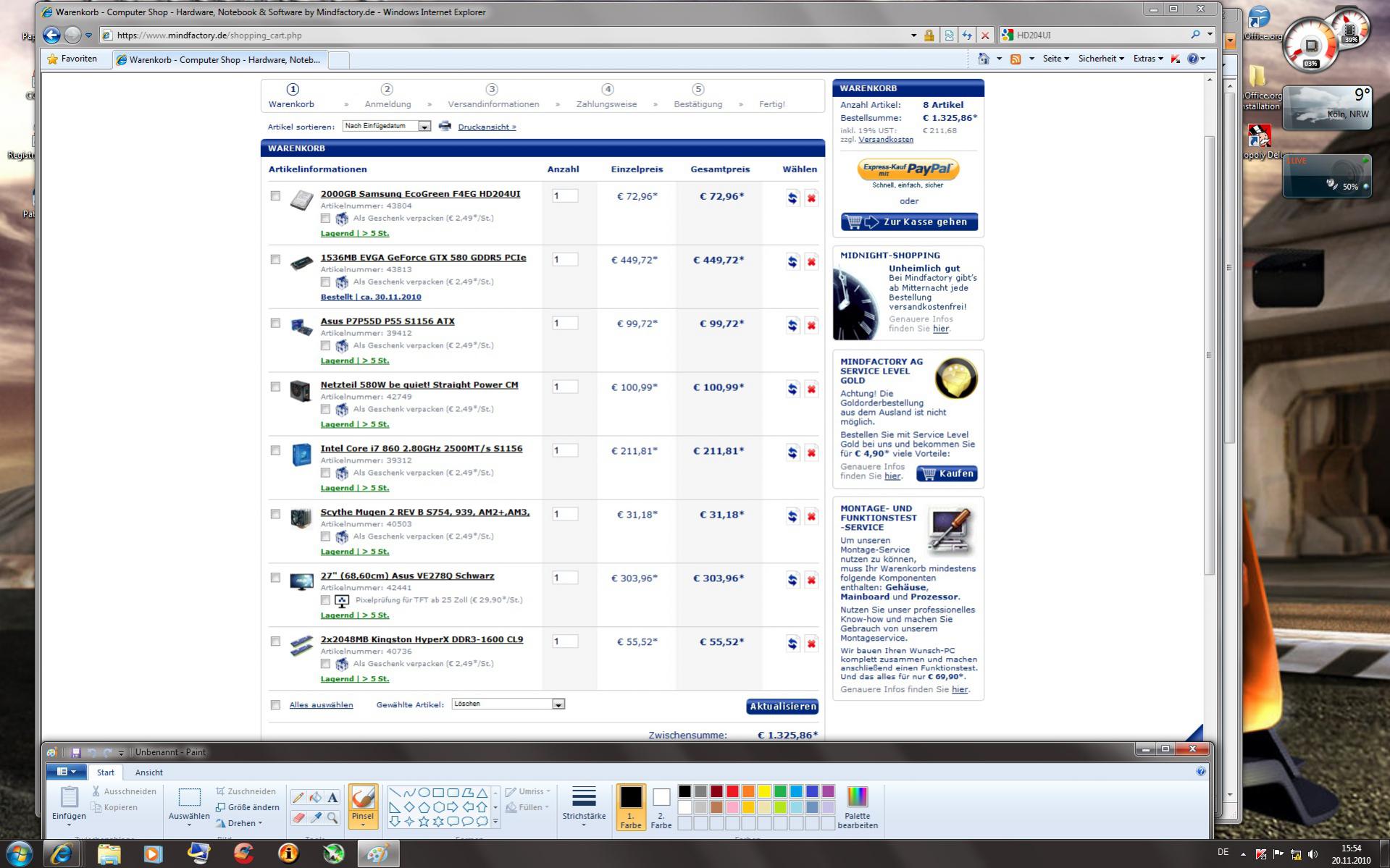Select the fill bucket tool in Paint
1390x868 pixels.
click(x=315, y=798)
